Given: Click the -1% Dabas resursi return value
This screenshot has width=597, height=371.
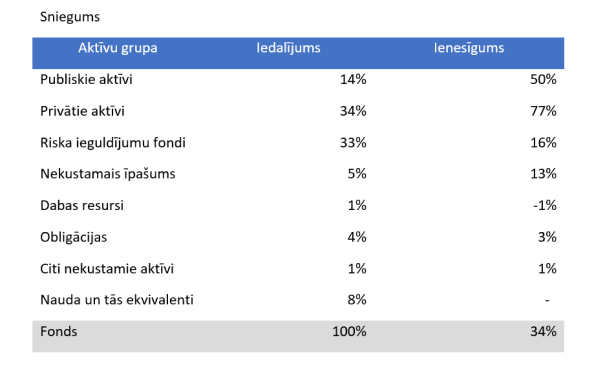Looking at the screenshot, I should point(545,206).
